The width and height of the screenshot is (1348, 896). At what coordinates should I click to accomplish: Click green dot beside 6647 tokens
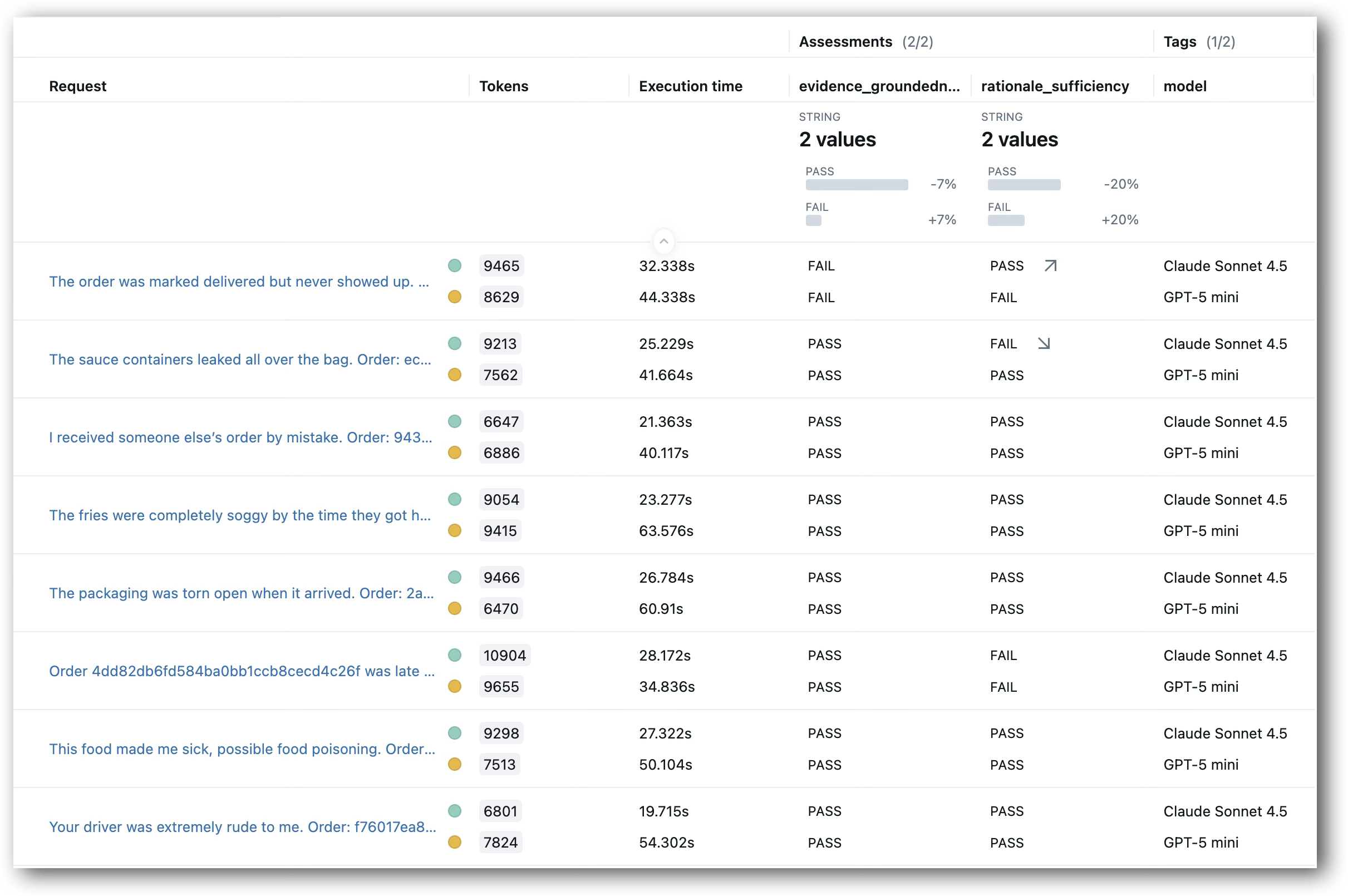pyautogui.click(x=454, y=421)
